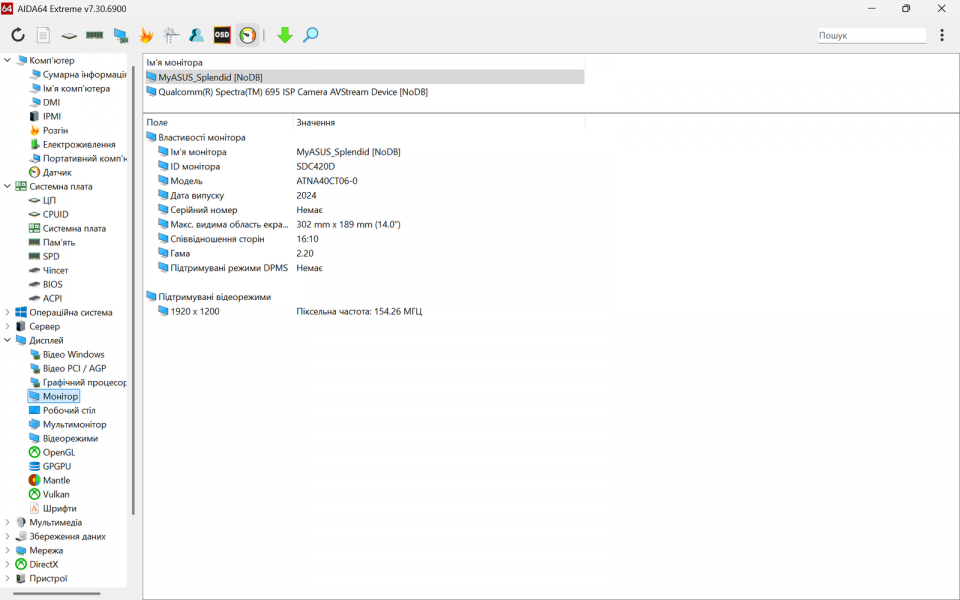Open the OpenGL tree item

point(52,452)
